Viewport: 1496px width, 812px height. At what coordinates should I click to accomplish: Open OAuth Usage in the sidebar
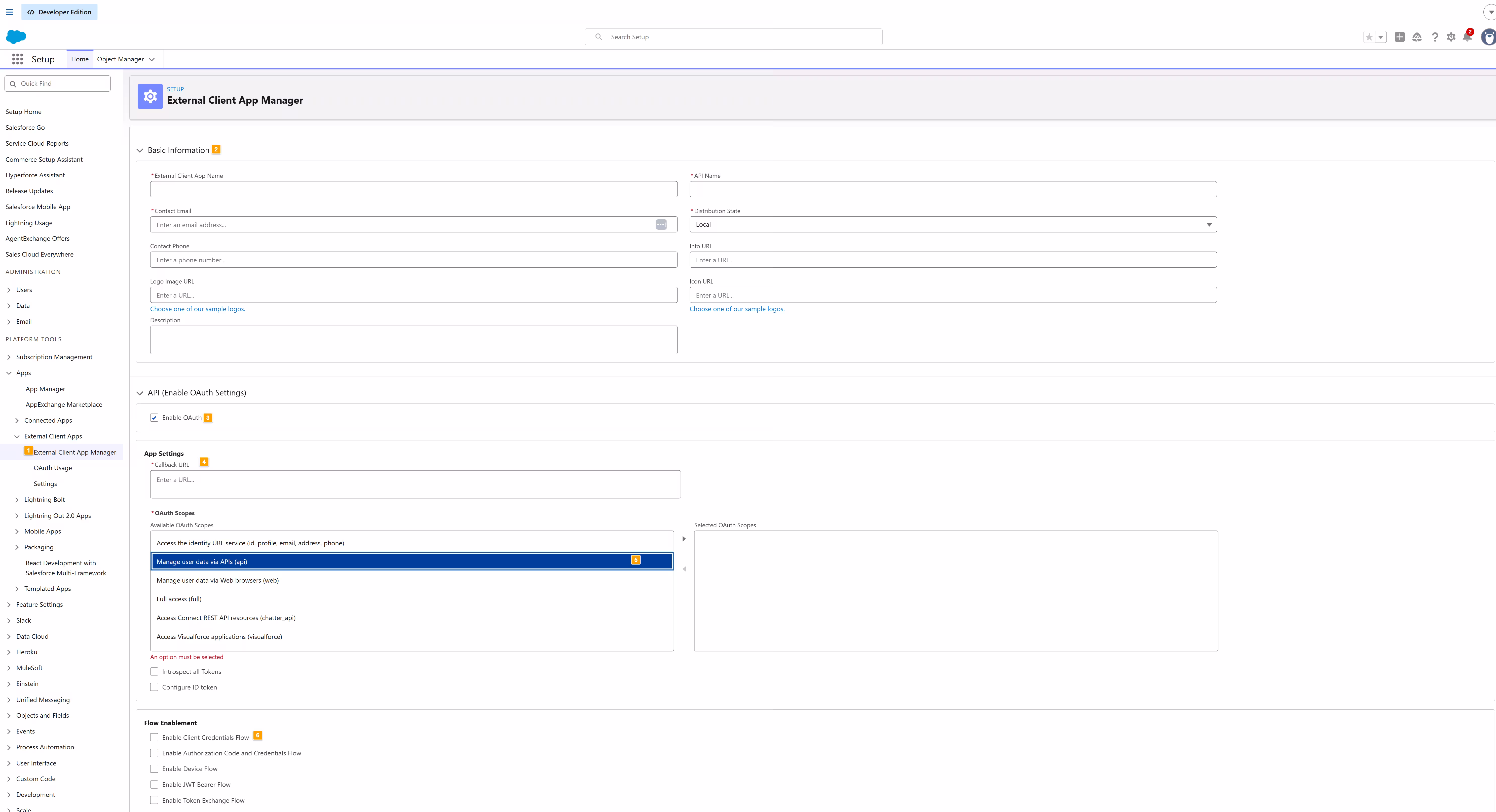pos(53,468)
